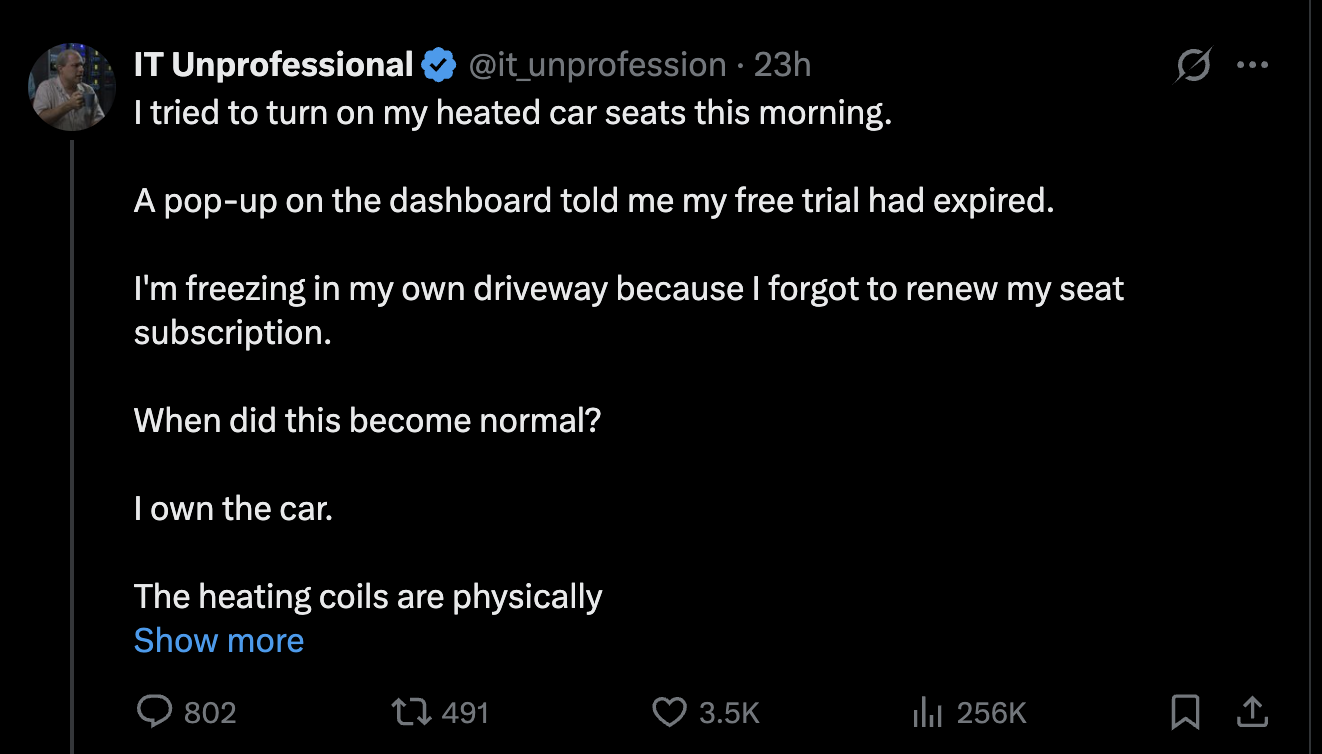Viewport: 1322px width, 754px height.
Task: Click the reply speech bubble icon
Action: pyautogui.click(x=154, y=712)
